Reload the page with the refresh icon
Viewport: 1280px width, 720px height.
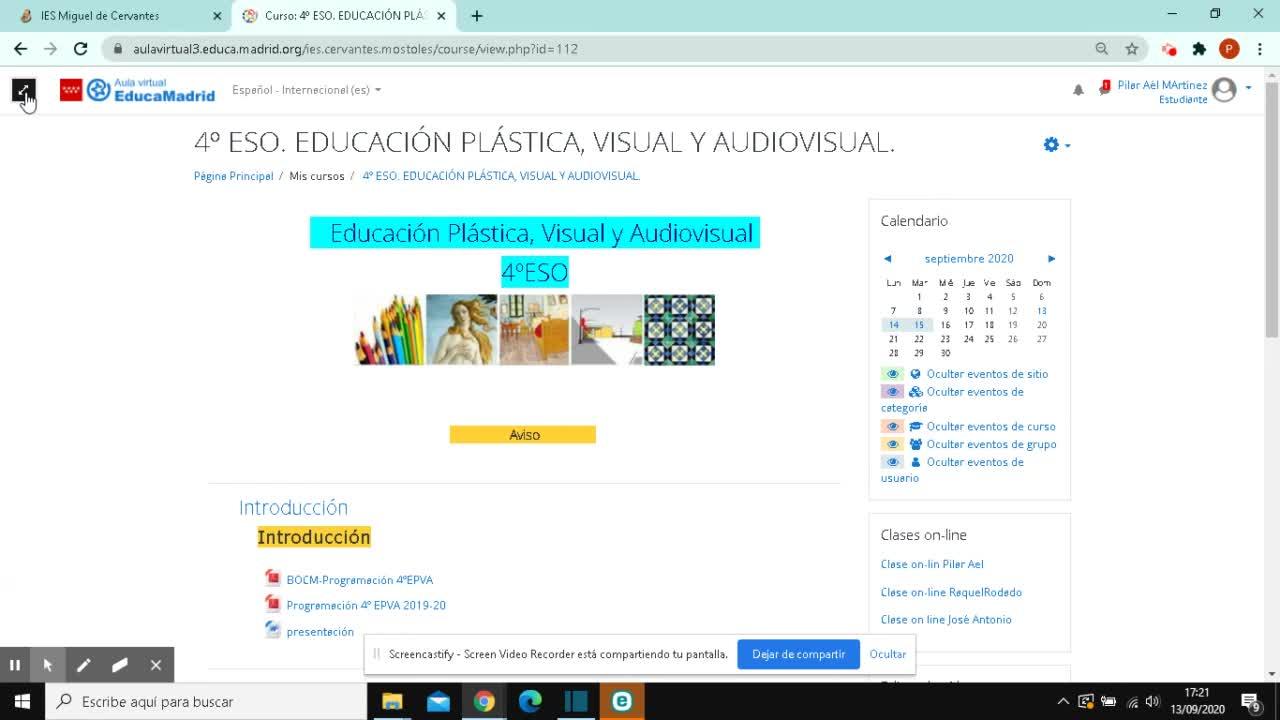(81, 49)
